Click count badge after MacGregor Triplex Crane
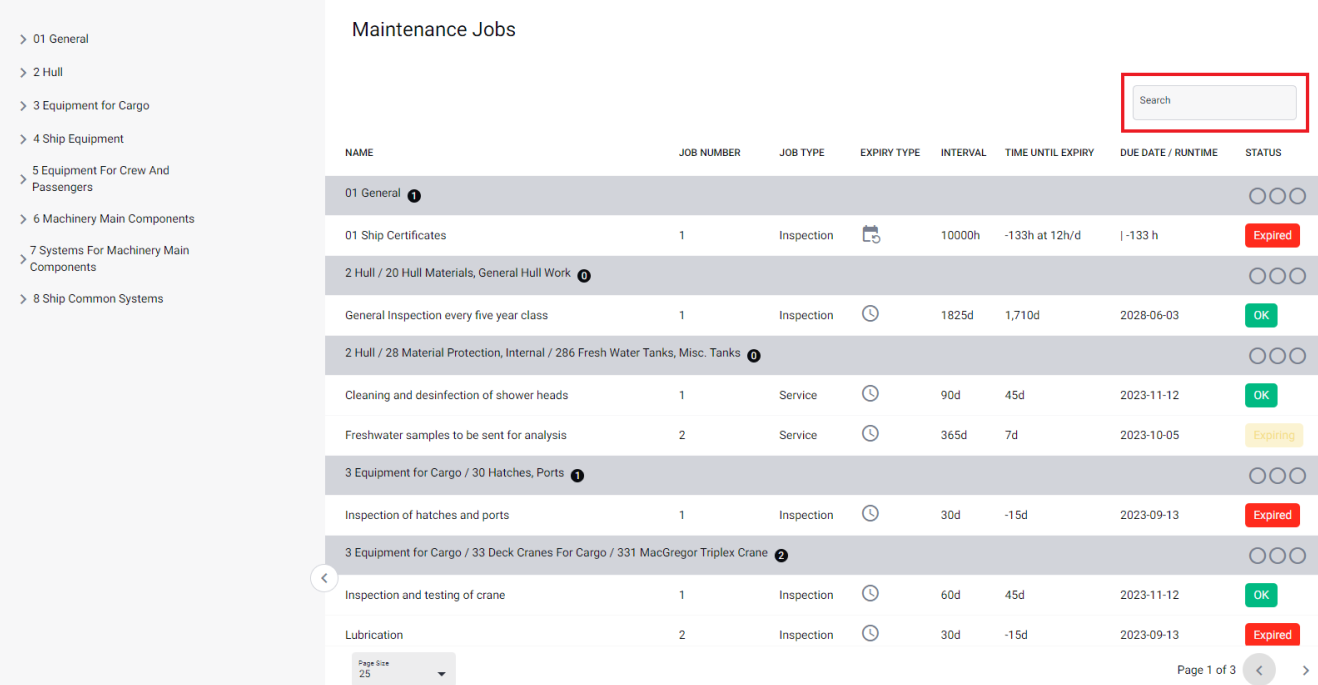This screenshot has height=685, width=1318. pyautogui.click(x=781, y=555)
